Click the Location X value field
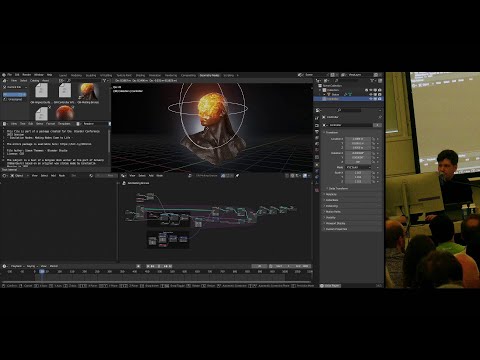 358,139
